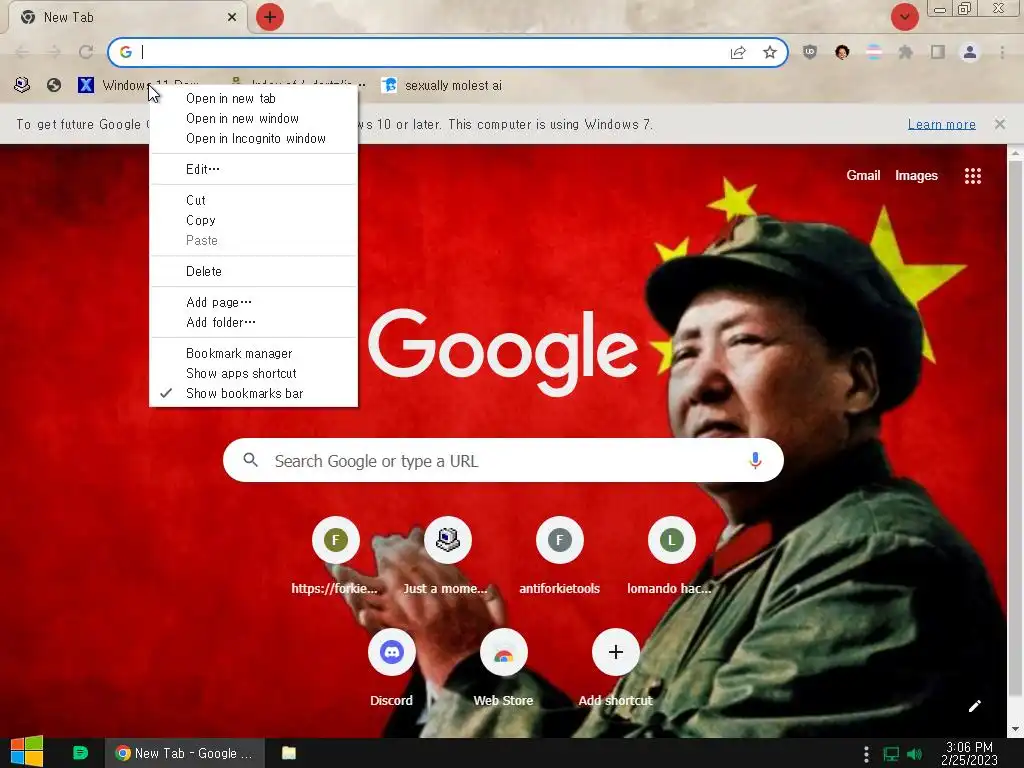The image size is (1024, 768).
Task: Open the volume speaker tray icon
Action: click(914, 754)
